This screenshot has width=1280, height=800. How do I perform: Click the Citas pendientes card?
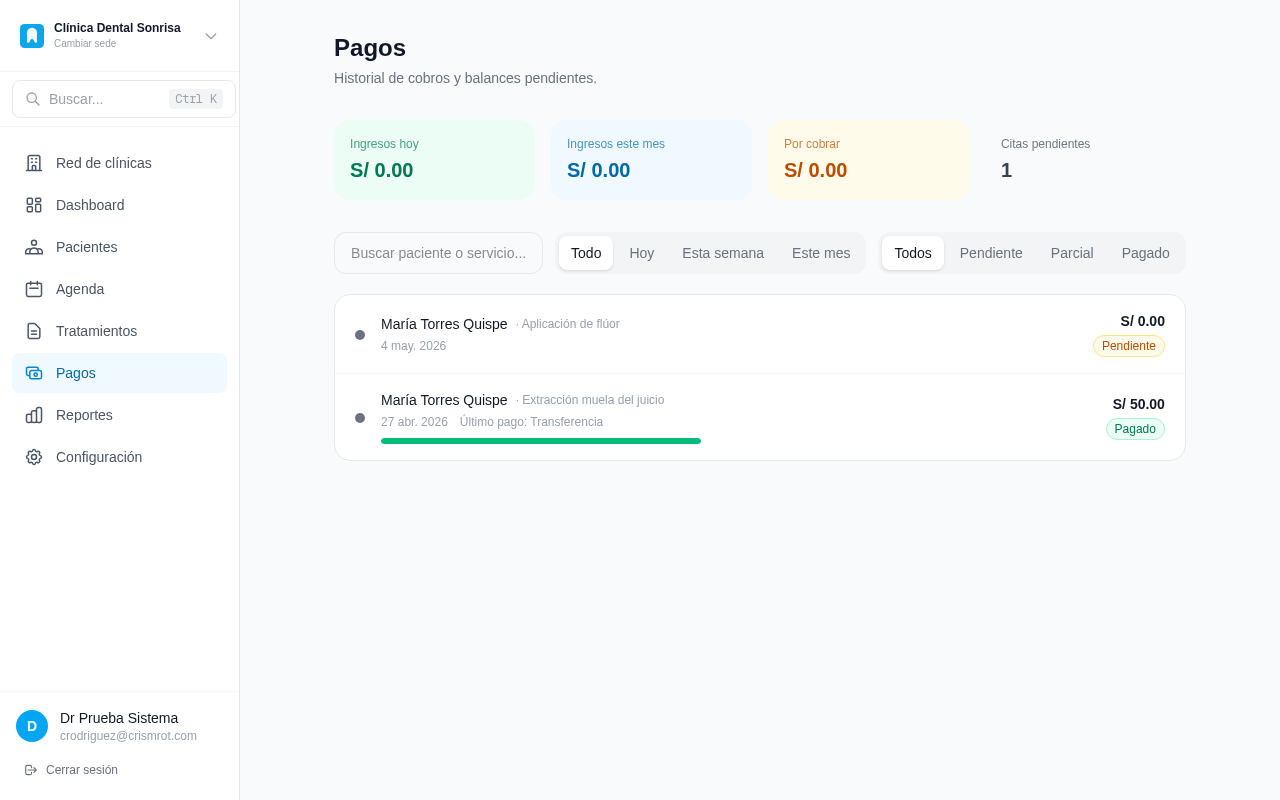[1085, 160]
